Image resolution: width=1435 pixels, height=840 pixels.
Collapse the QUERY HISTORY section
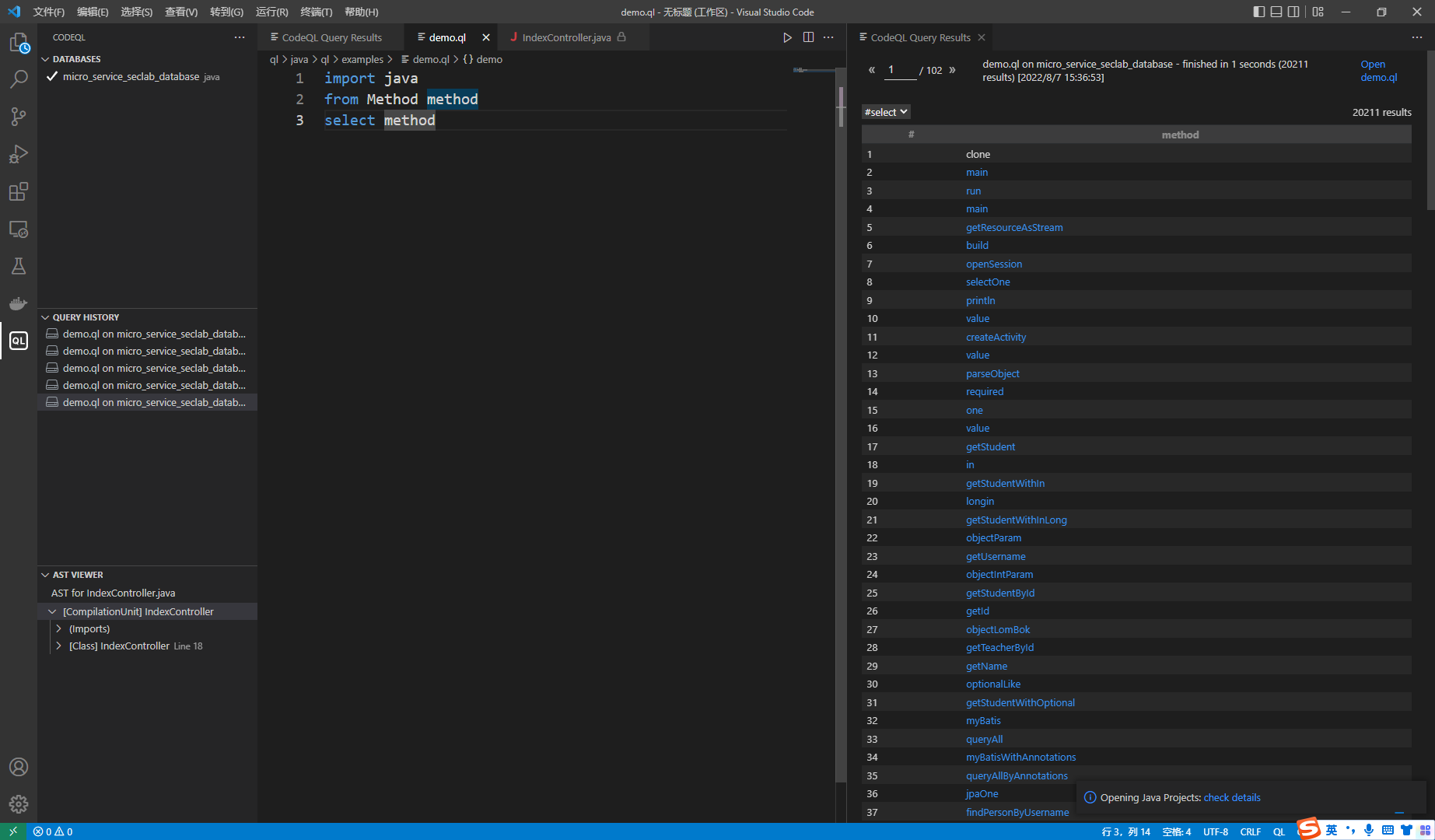pyautogui.click(x=45, y=317)
